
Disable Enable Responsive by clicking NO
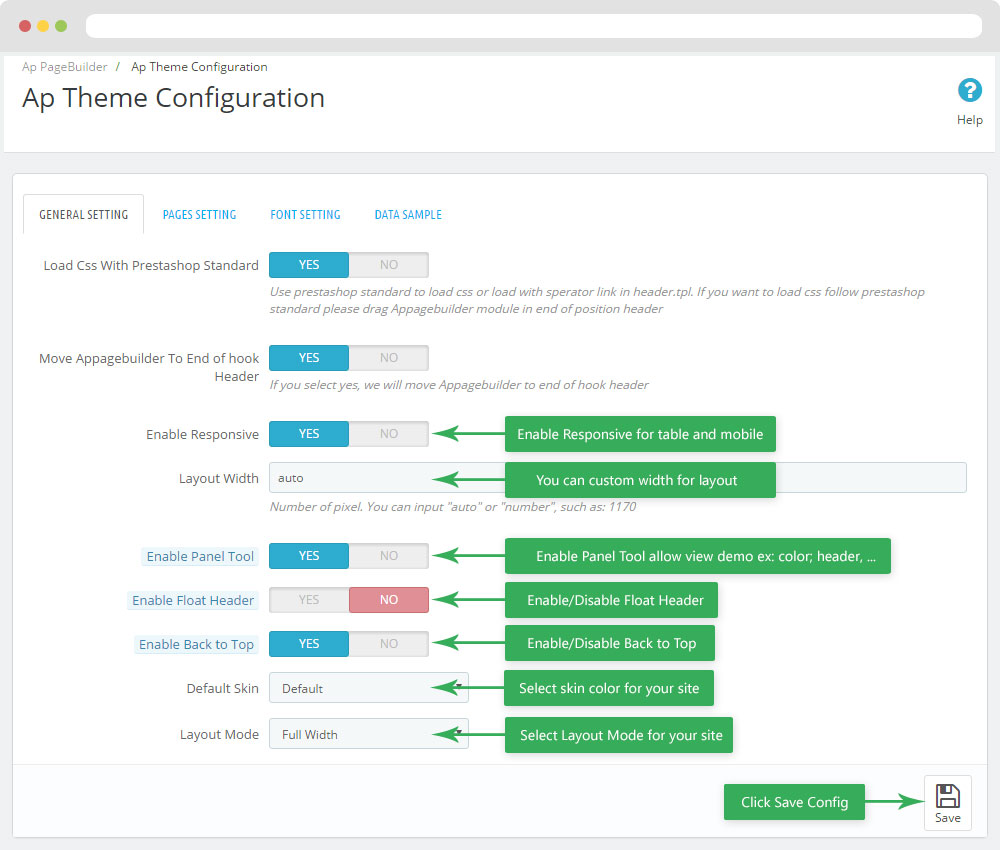[388, 434]
